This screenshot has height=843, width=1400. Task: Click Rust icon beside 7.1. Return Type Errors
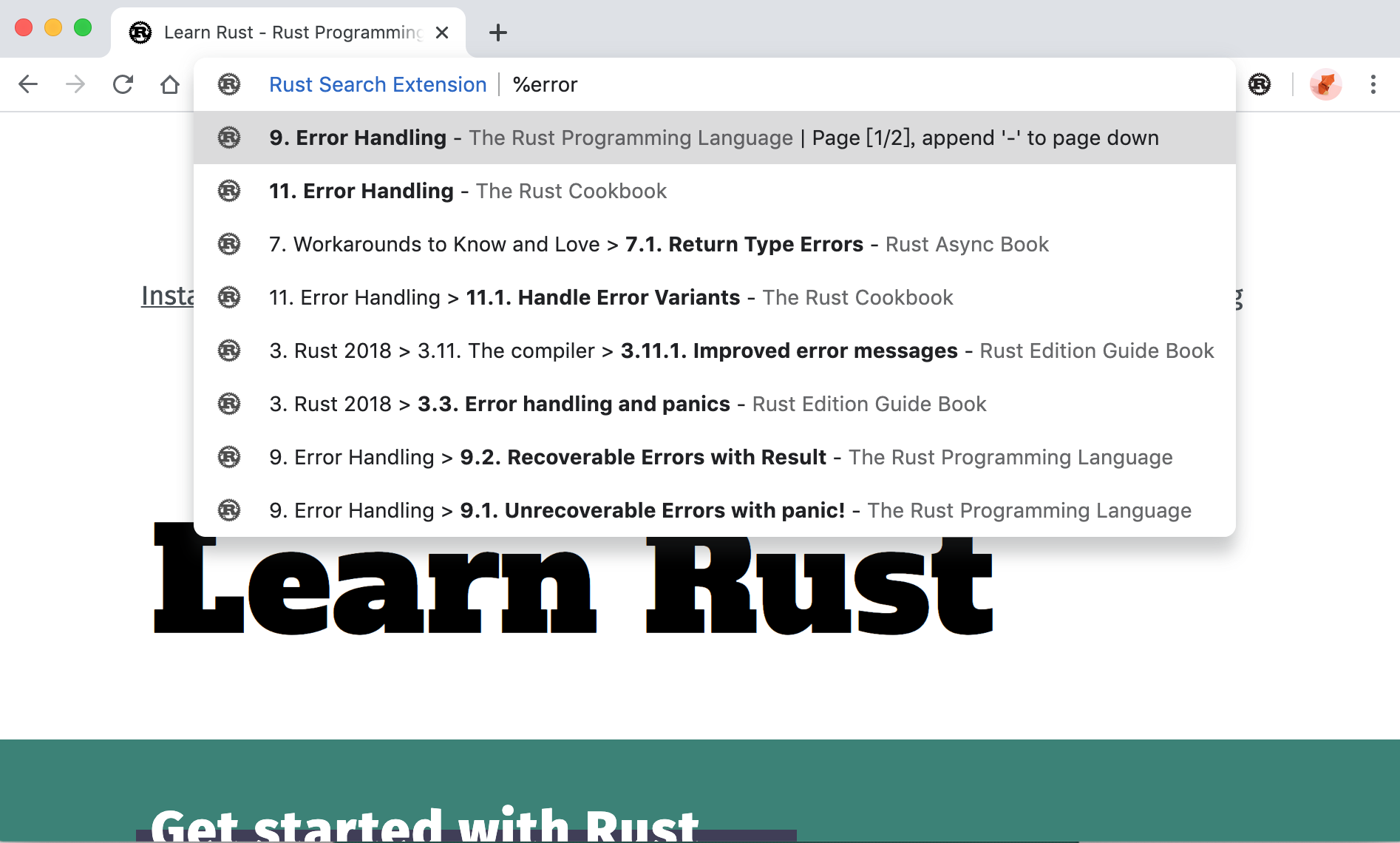[229, 244]
